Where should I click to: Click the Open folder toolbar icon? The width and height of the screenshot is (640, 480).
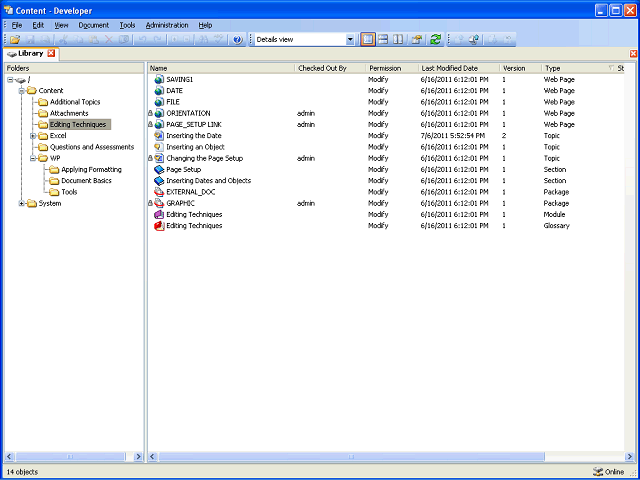tap(15, 40)
